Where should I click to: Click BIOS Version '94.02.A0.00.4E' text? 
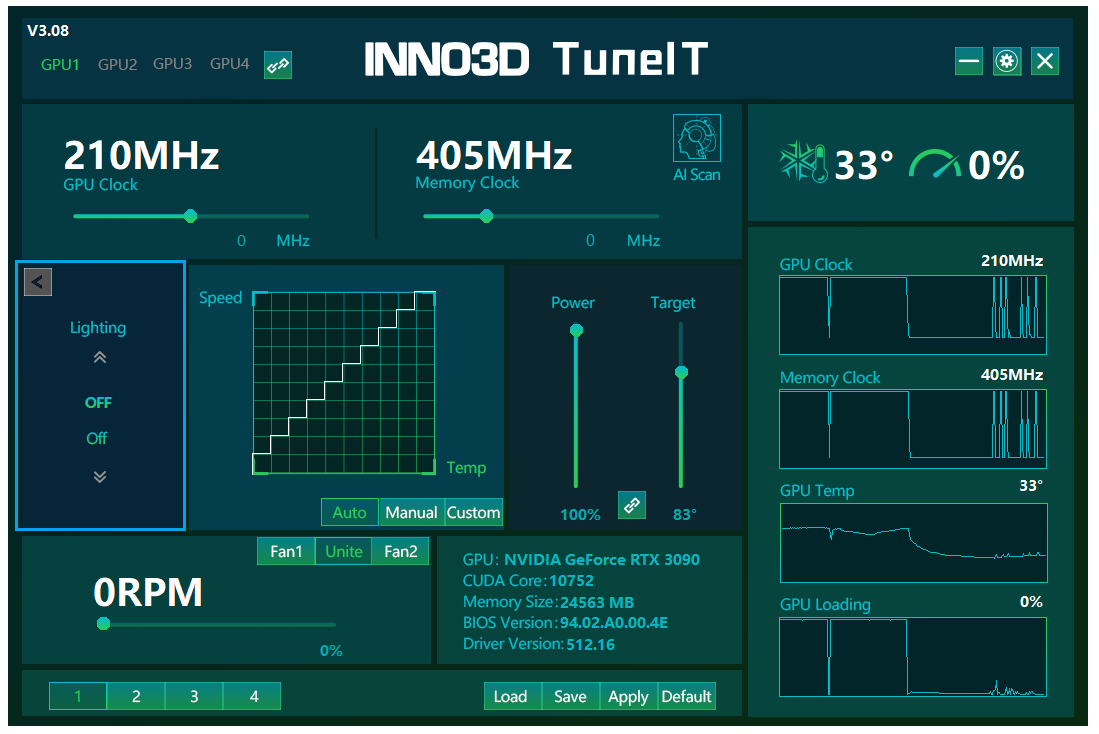tap(614, 623)
